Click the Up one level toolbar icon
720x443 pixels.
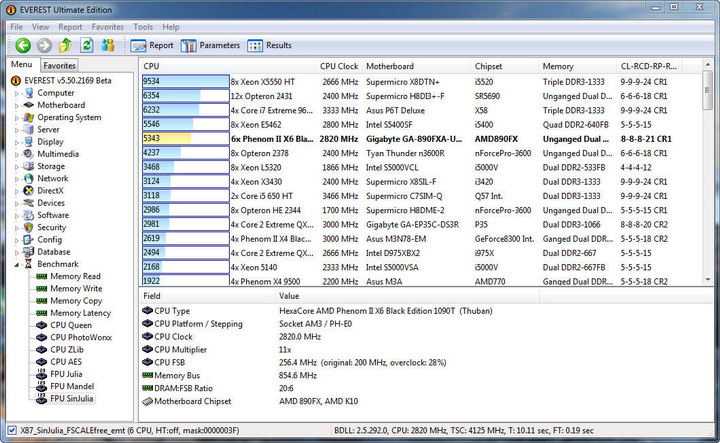(x=65, y=45)
